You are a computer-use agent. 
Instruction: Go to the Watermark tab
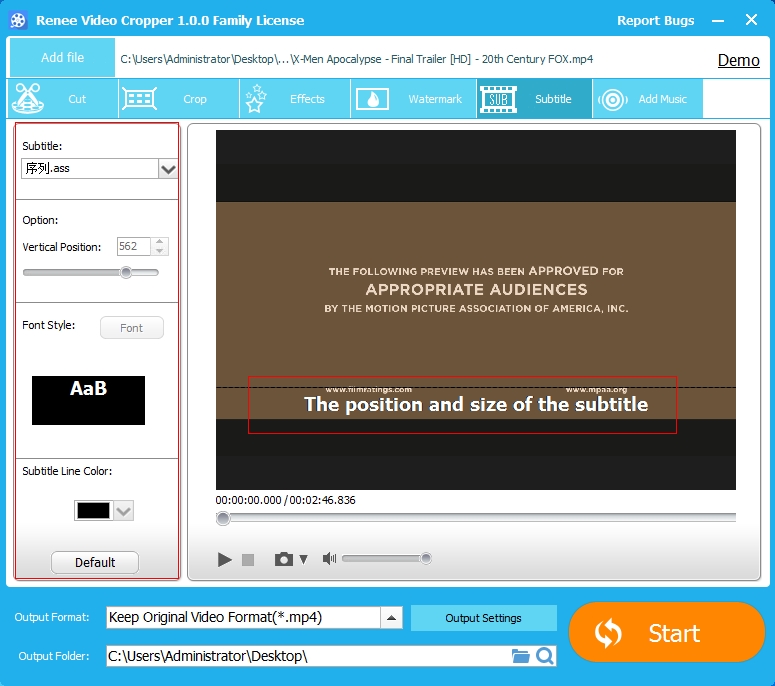coord(413,99)
